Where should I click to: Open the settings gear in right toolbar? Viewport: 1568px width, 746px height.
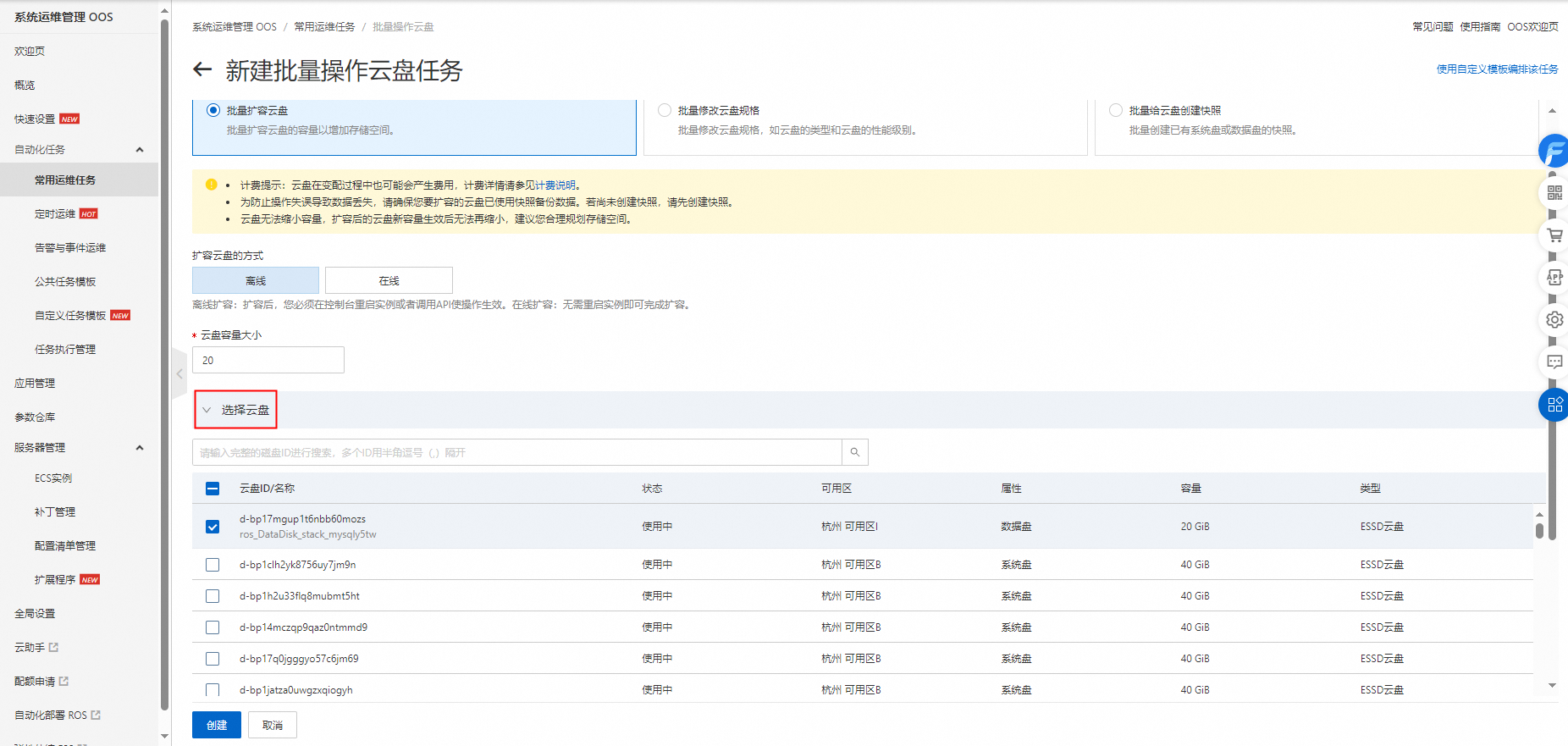tap(1554, 320)
